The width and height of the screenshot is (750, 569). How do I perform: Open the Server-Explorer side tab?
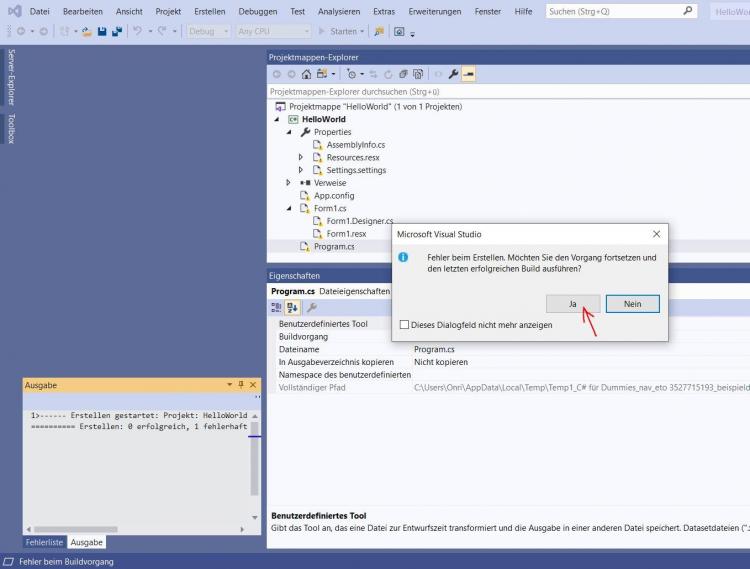pyautogui.click(x=11, y=77)
